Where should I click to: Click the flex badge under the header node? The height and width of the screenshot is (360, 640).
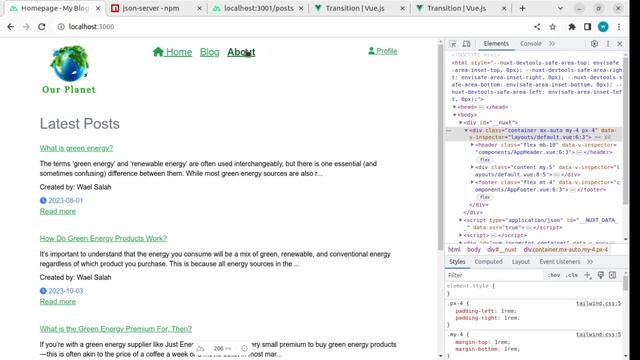point(485,160)
